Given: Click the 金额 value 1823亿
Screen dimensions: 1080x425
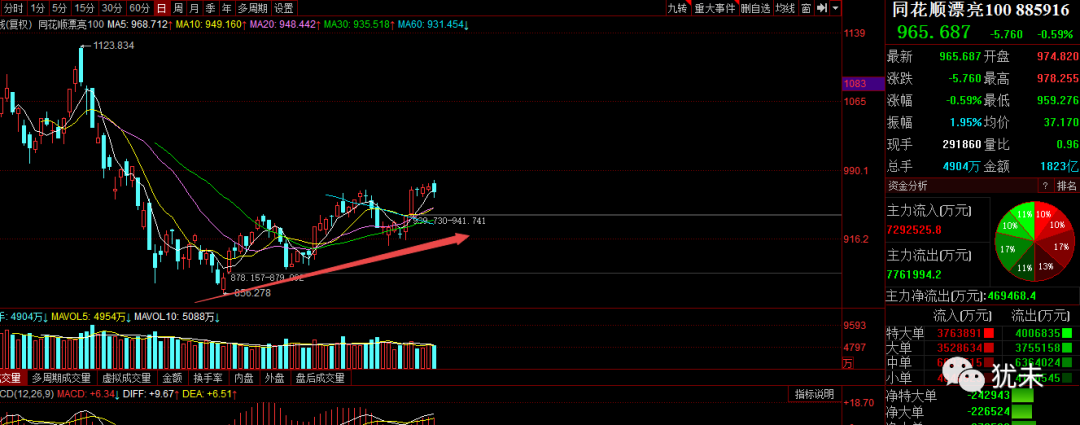Looking at the screenshot, I should (x=1061, y=166).
